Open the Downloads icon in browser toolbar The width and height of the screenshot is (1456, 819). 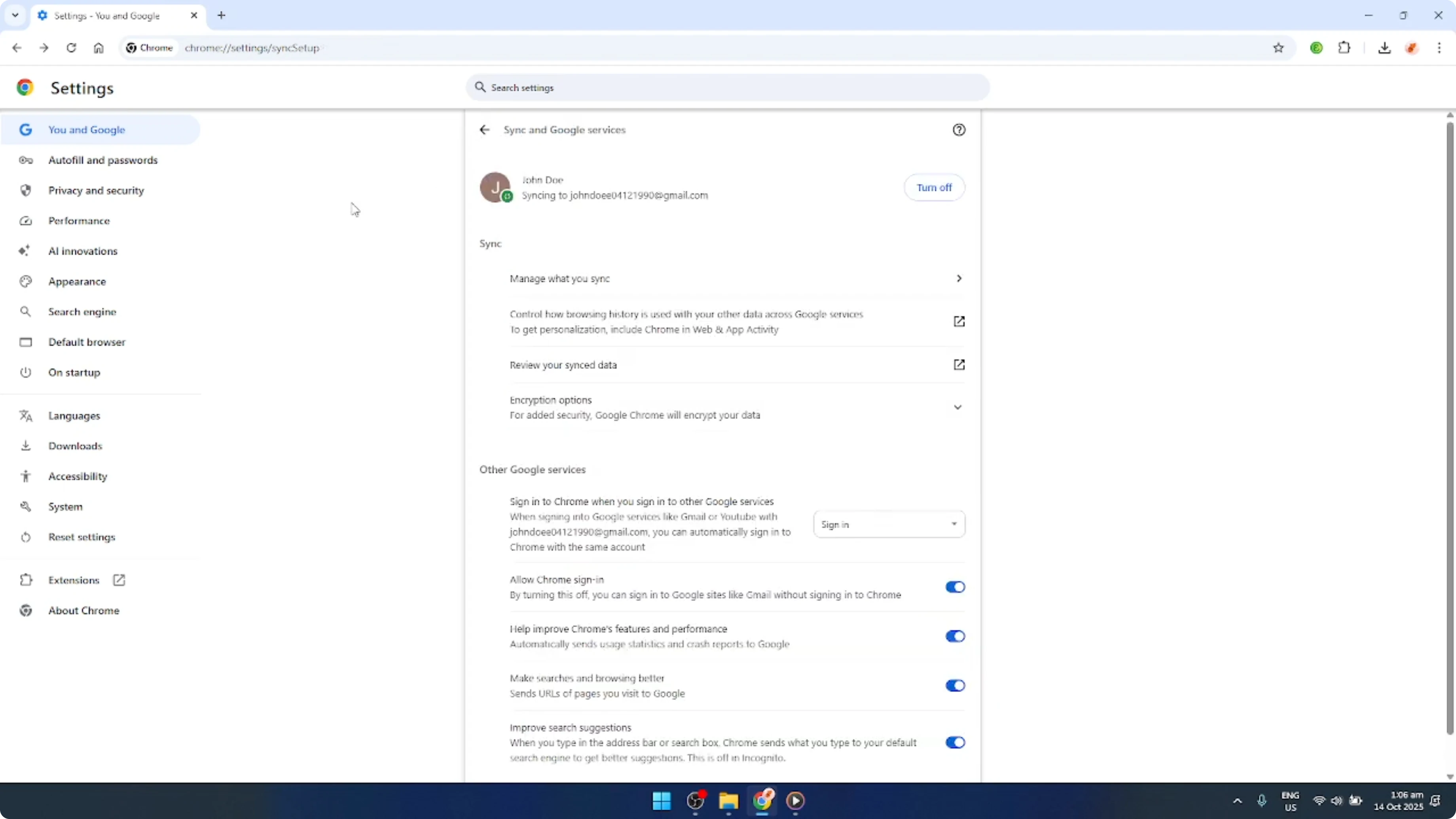coord(1385,47)
